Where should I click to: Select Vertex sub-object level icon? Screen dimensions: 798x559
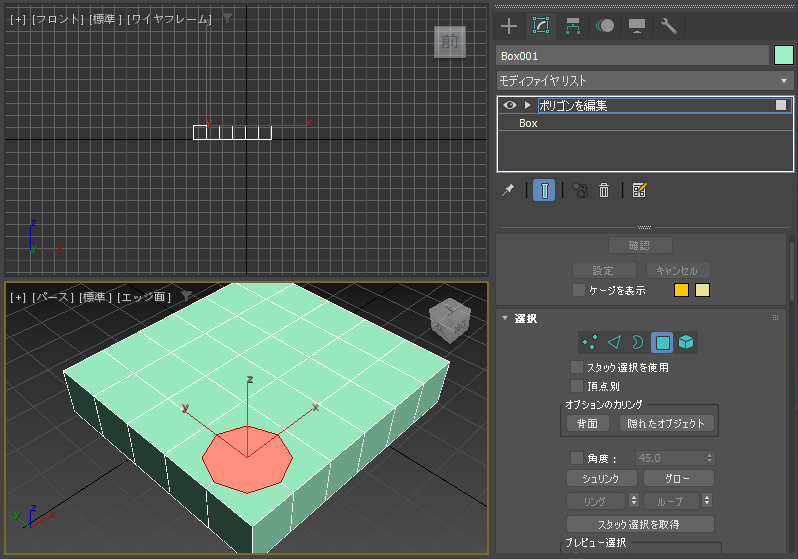click(x=590, y=342)
